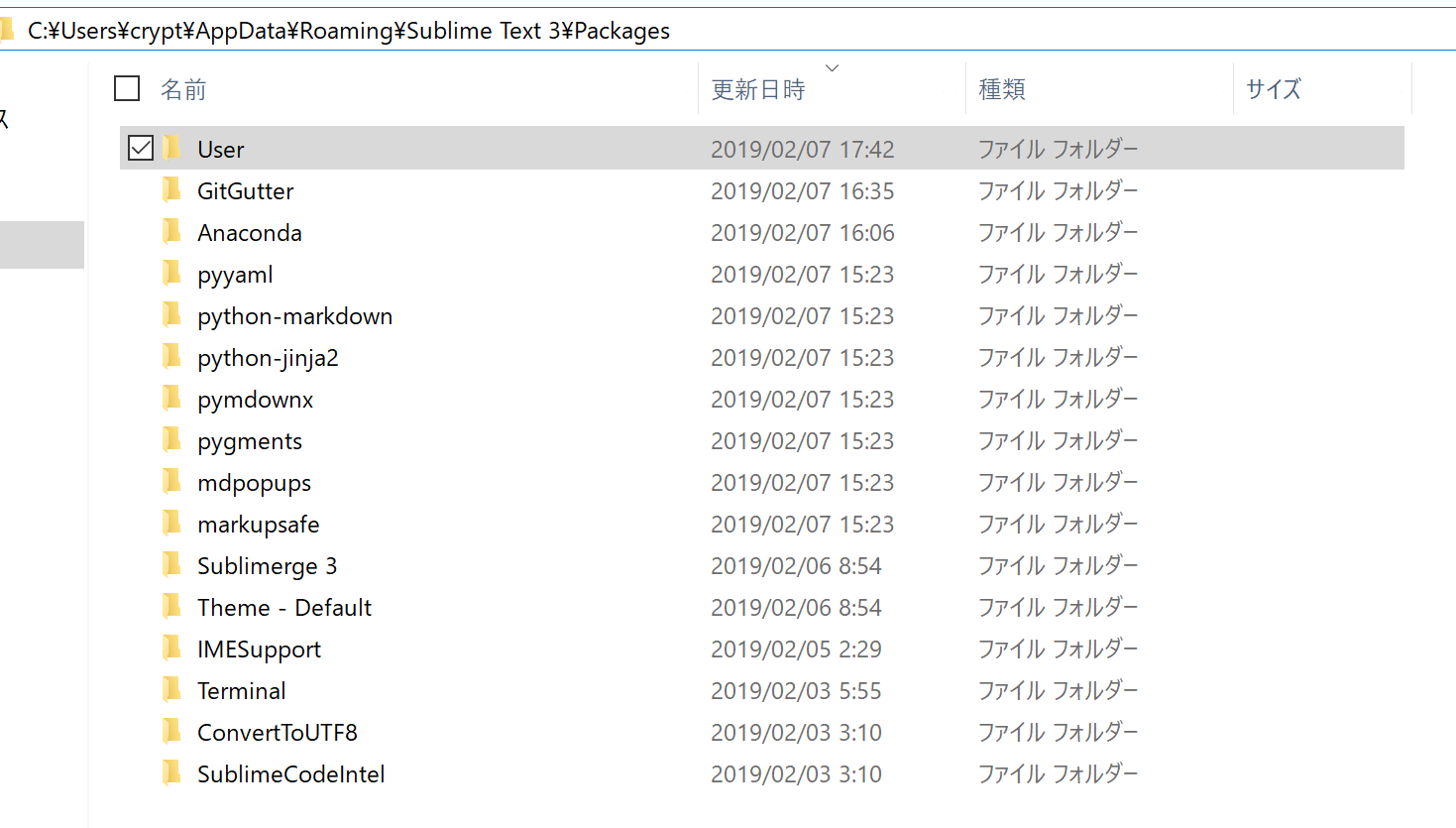
Task: Click the ConvertToUTF8 folder icon
Action: (172, 732)
